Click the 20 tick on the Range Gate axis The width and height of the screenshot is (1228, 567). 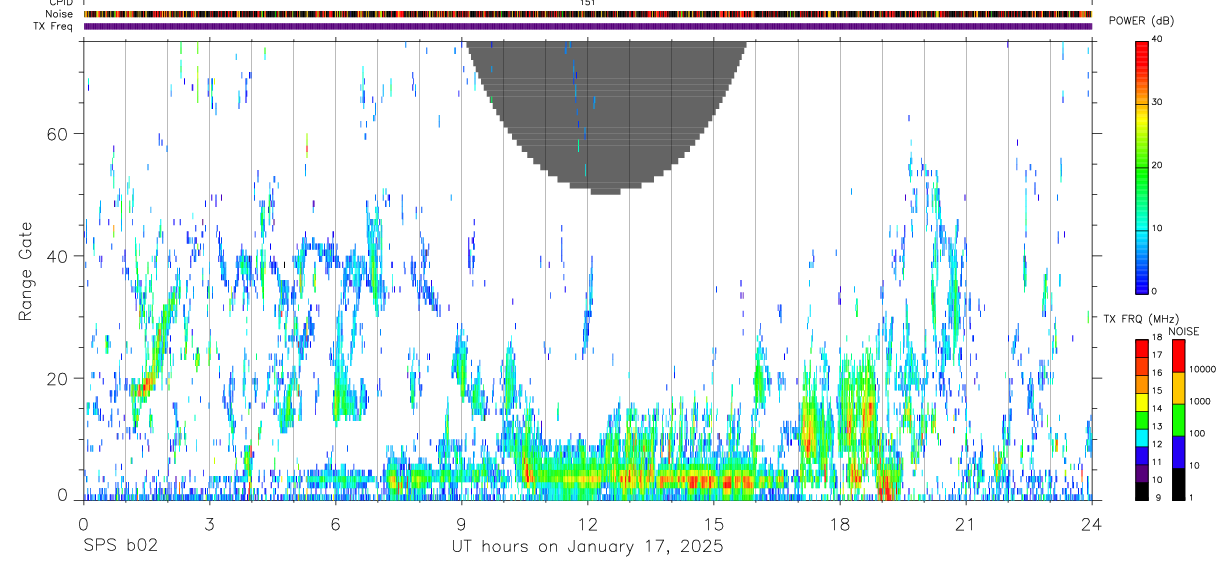57,379
